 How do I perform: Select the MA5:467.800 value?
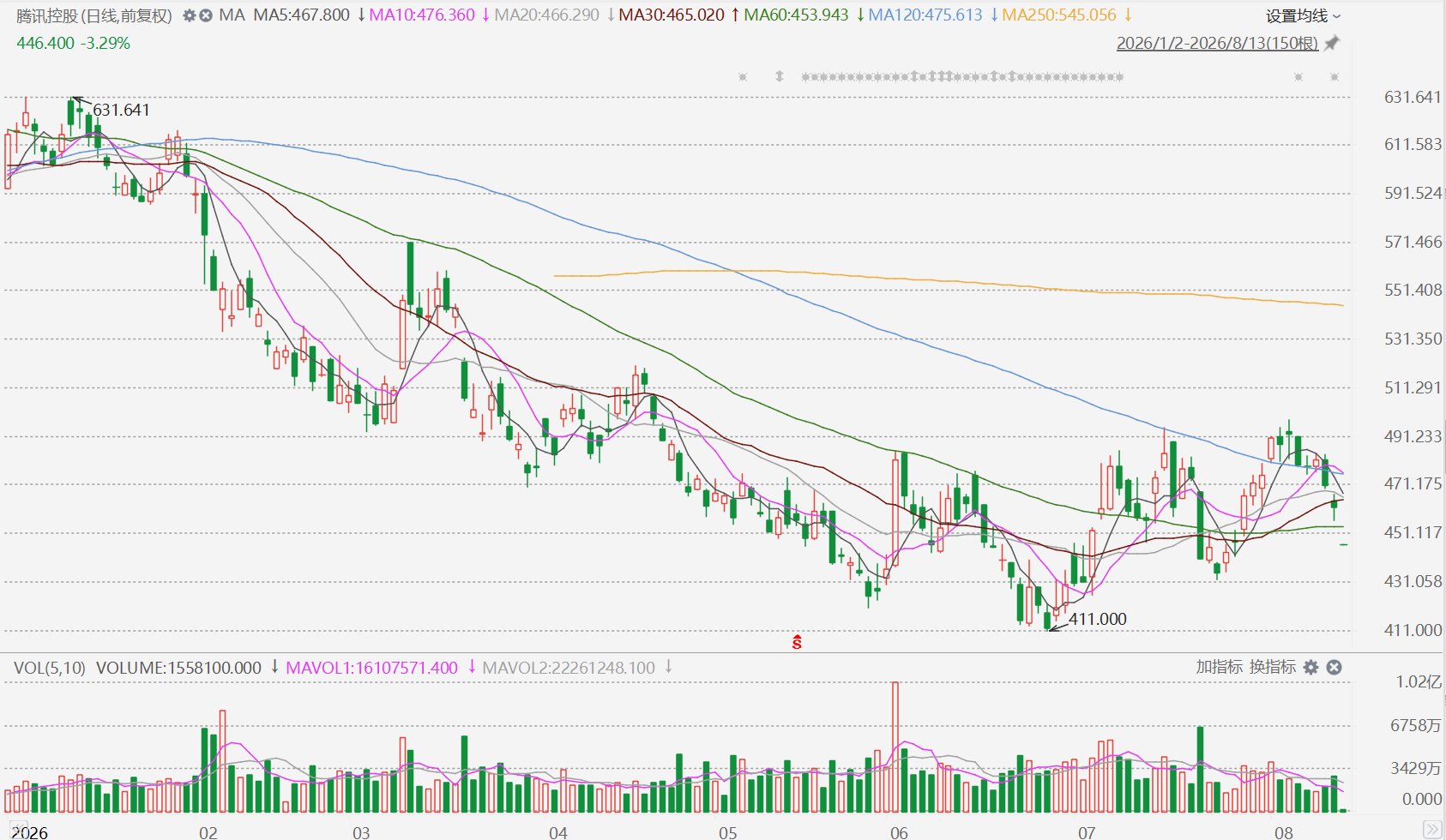302,15
